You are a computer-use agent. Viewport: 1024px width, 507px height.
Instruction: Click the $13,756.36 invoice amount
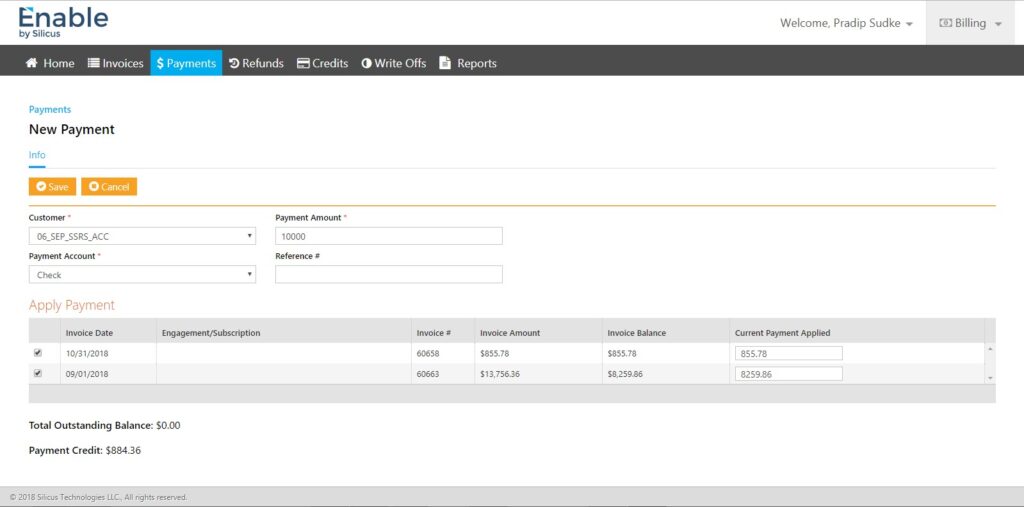click(x=500, y=374)
